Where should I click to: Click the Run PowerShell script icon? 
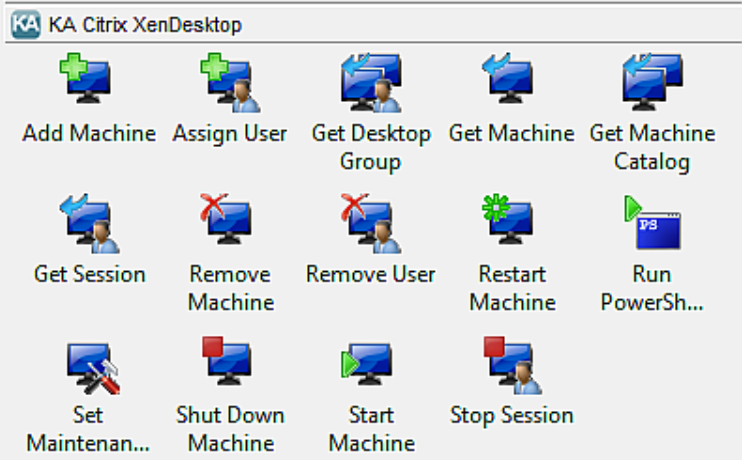pyautogui.click(x=653, y=222)
